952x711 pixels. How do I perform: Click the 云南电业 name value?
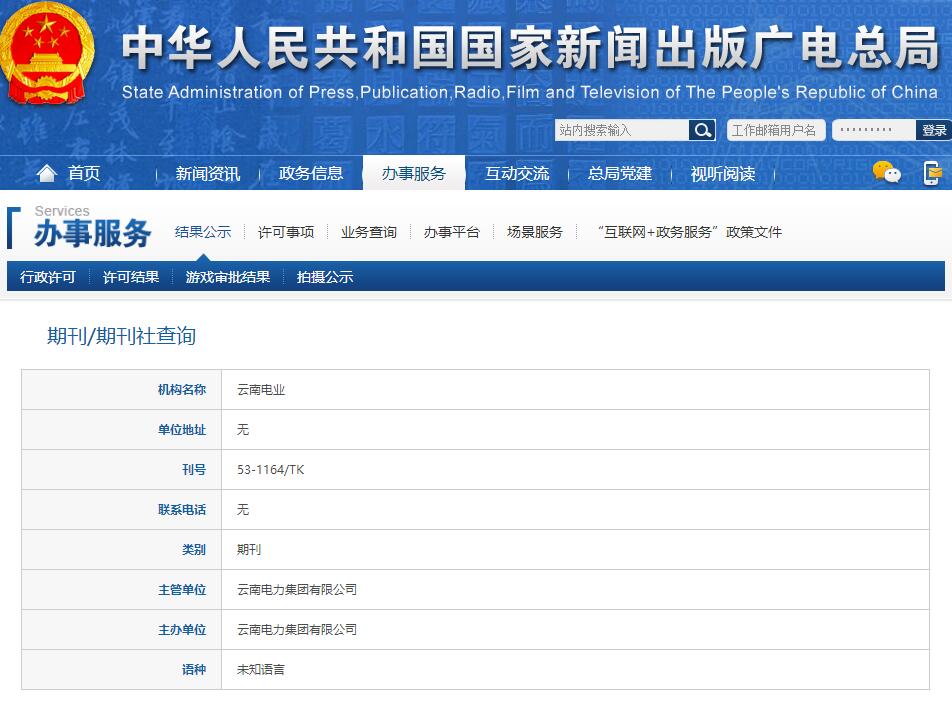(261, 390)
